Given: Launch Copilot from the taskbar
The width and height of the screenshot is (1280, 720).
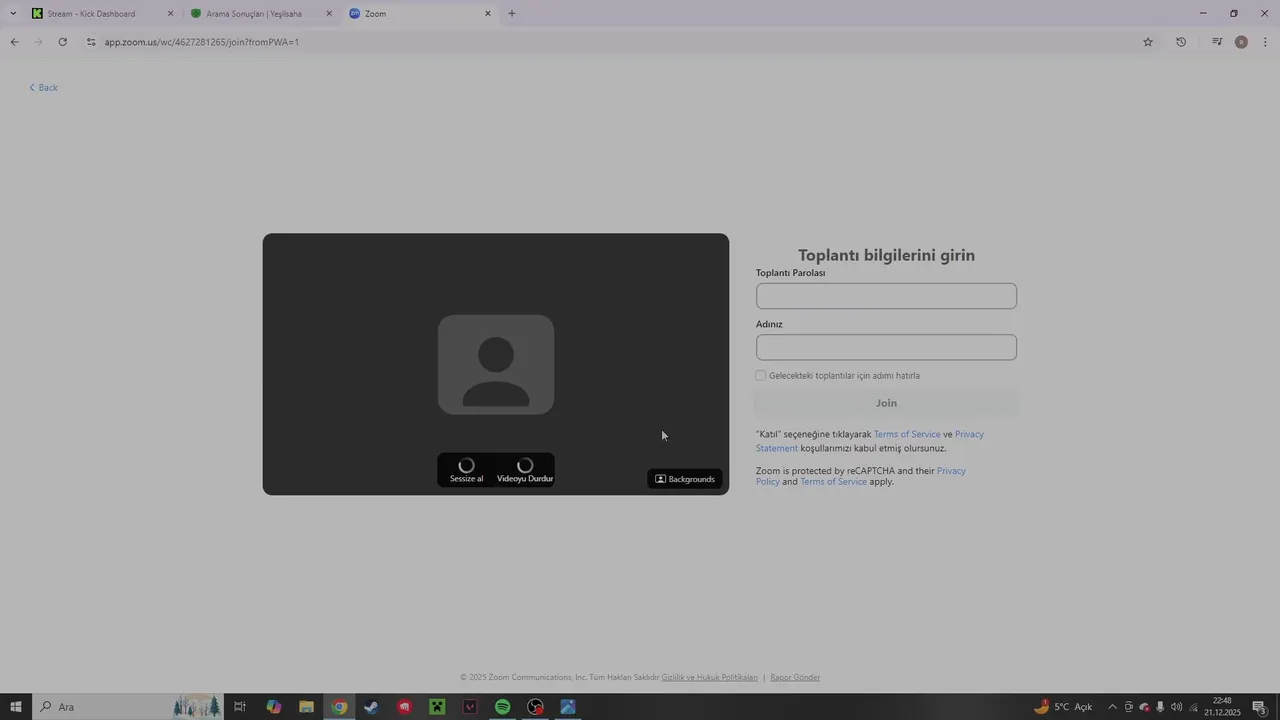Looking at the screenshot, I should click(273, 707).
